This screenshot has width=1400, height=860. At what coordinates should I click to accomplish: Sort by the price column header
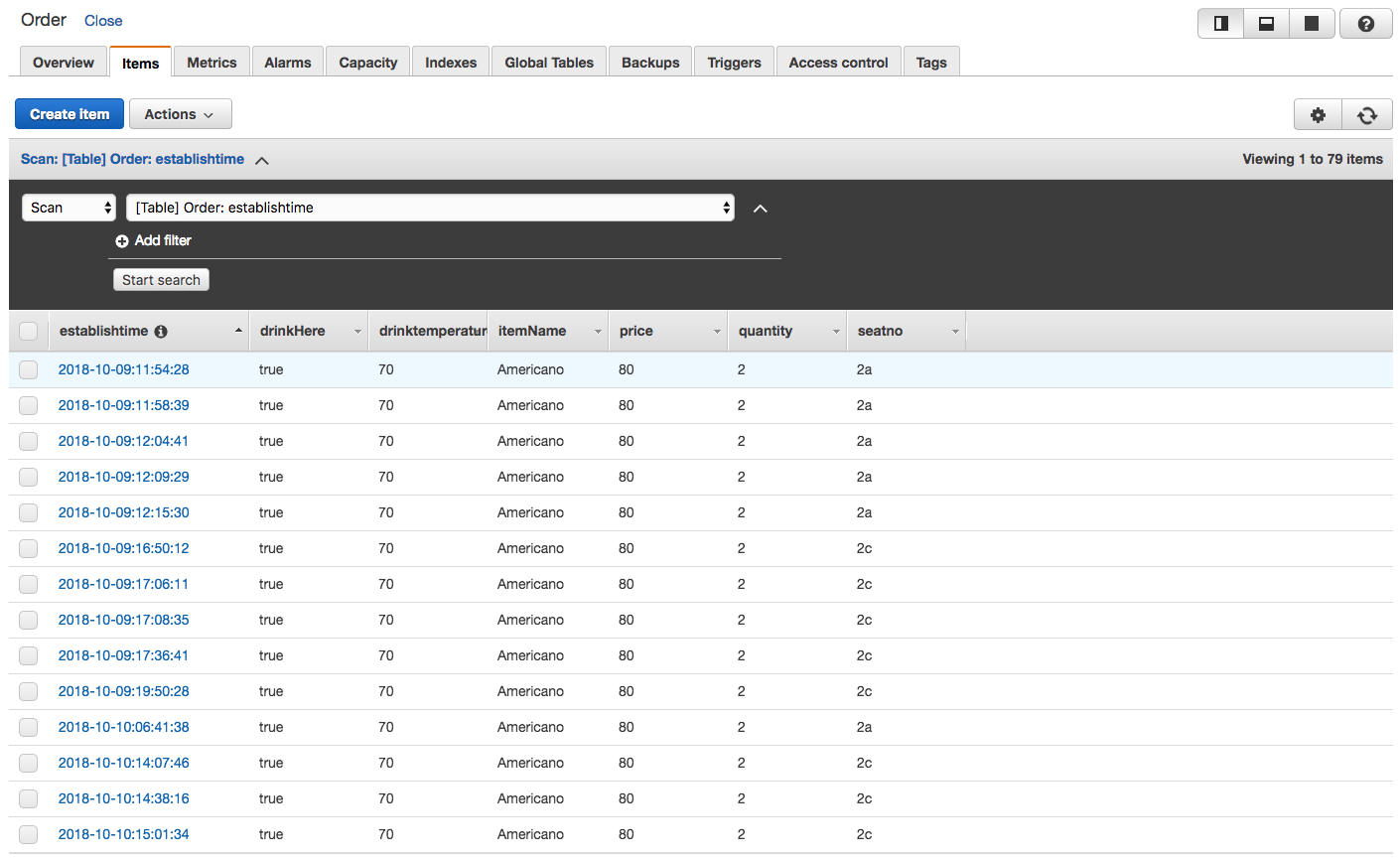(636, 332)
